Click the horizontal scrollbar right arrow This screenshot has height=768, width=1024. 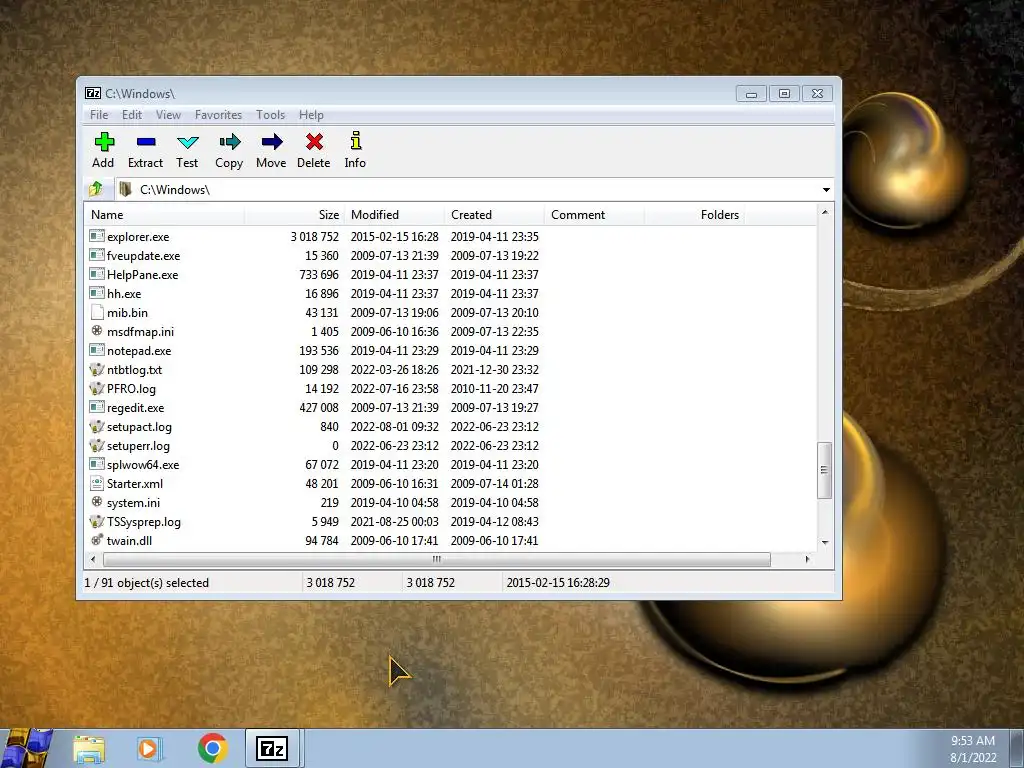pyautogui.click(x=808, y=560)
